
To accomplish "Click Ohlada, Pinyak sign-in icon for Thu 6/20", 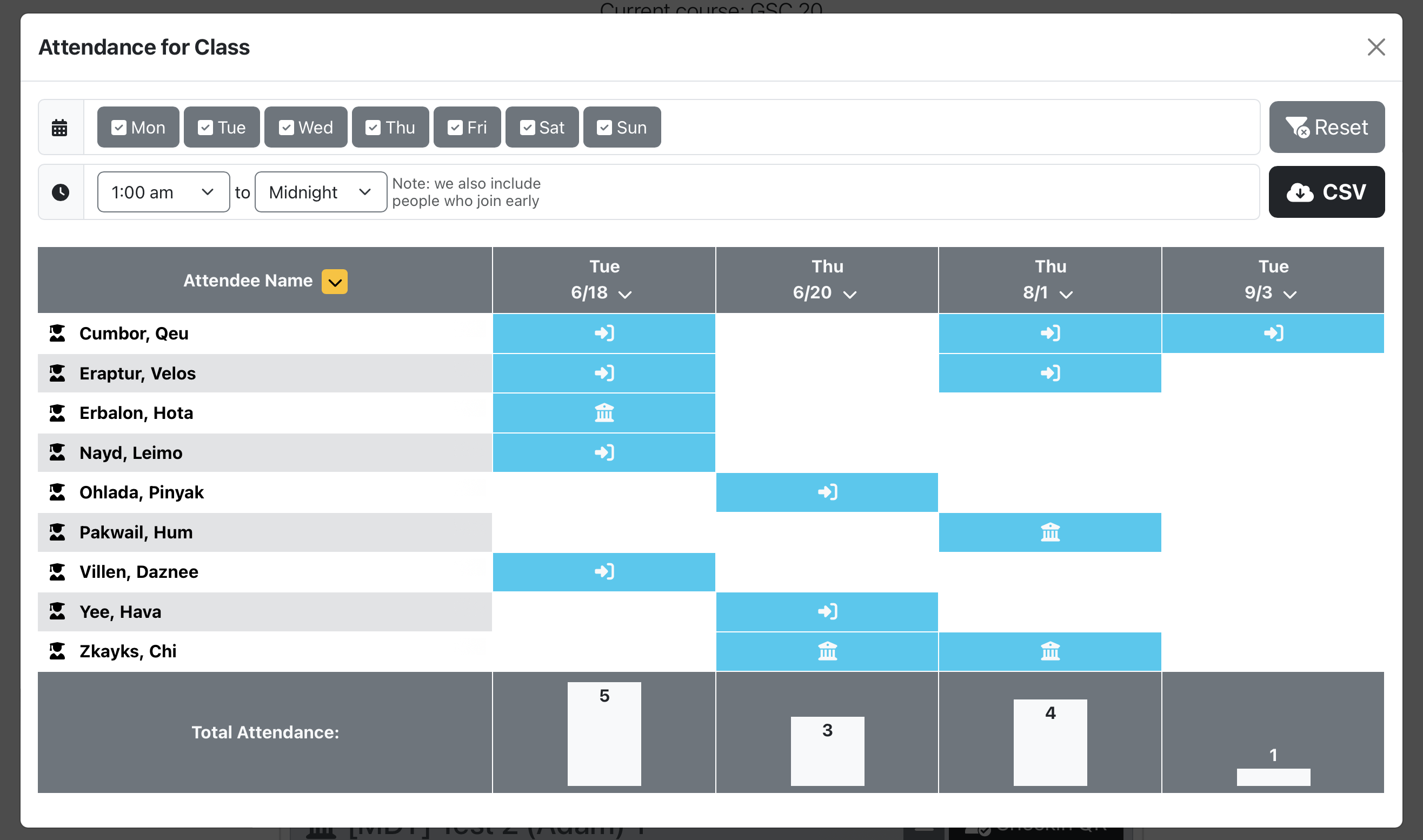I will tap(827, 492).
